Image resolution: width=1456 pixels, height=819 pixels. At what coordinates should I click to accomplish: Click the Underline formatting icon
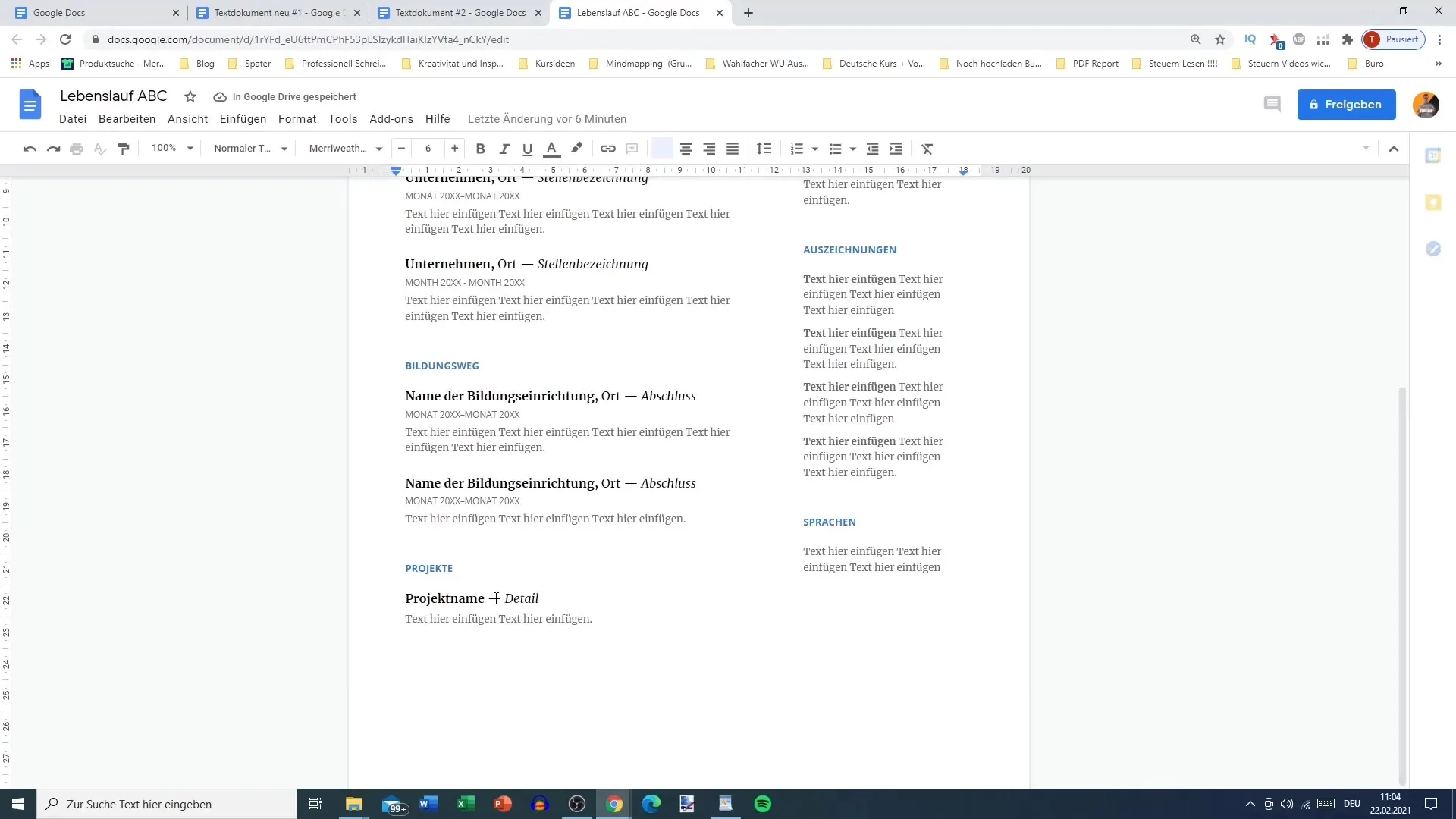point(527,148)
